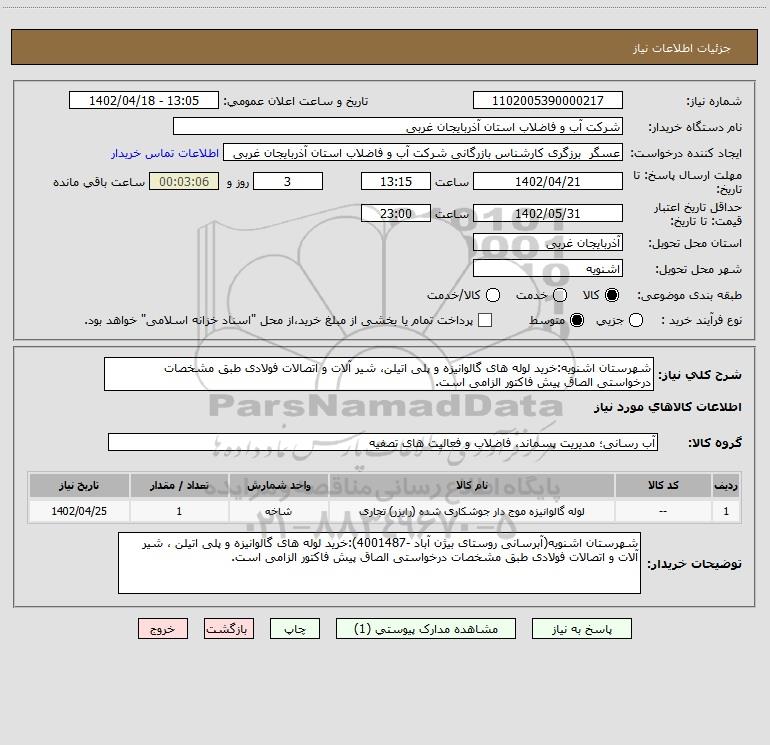
Task: Select the جزیی purchase type radio
Action: 636,320
